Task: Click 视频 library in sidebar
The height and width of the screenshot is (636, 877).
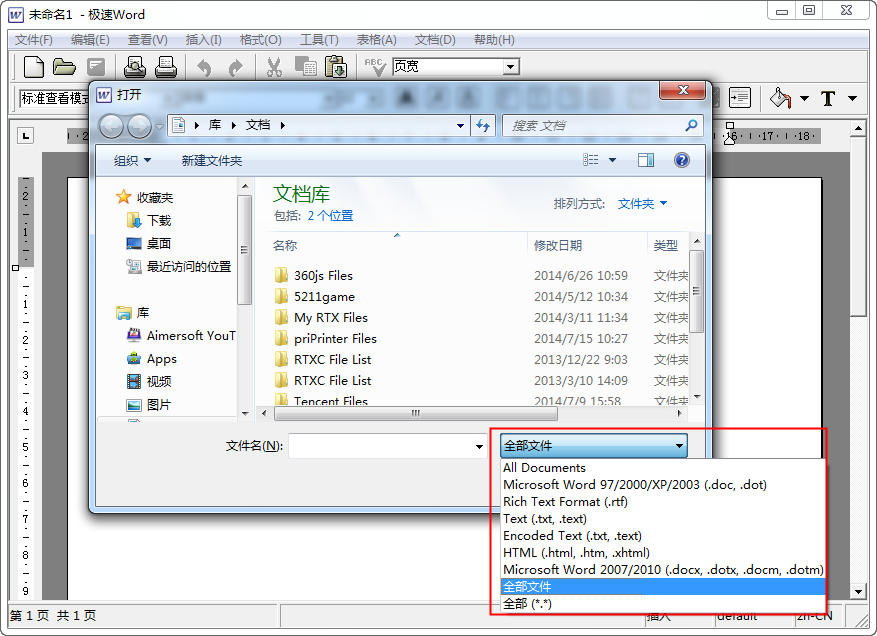Action: point(149,381)
